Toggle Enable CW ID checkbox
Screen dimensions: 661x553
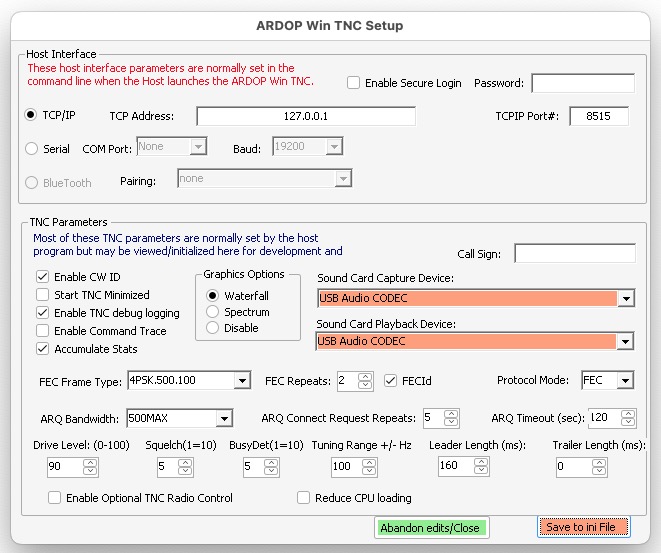43,277
